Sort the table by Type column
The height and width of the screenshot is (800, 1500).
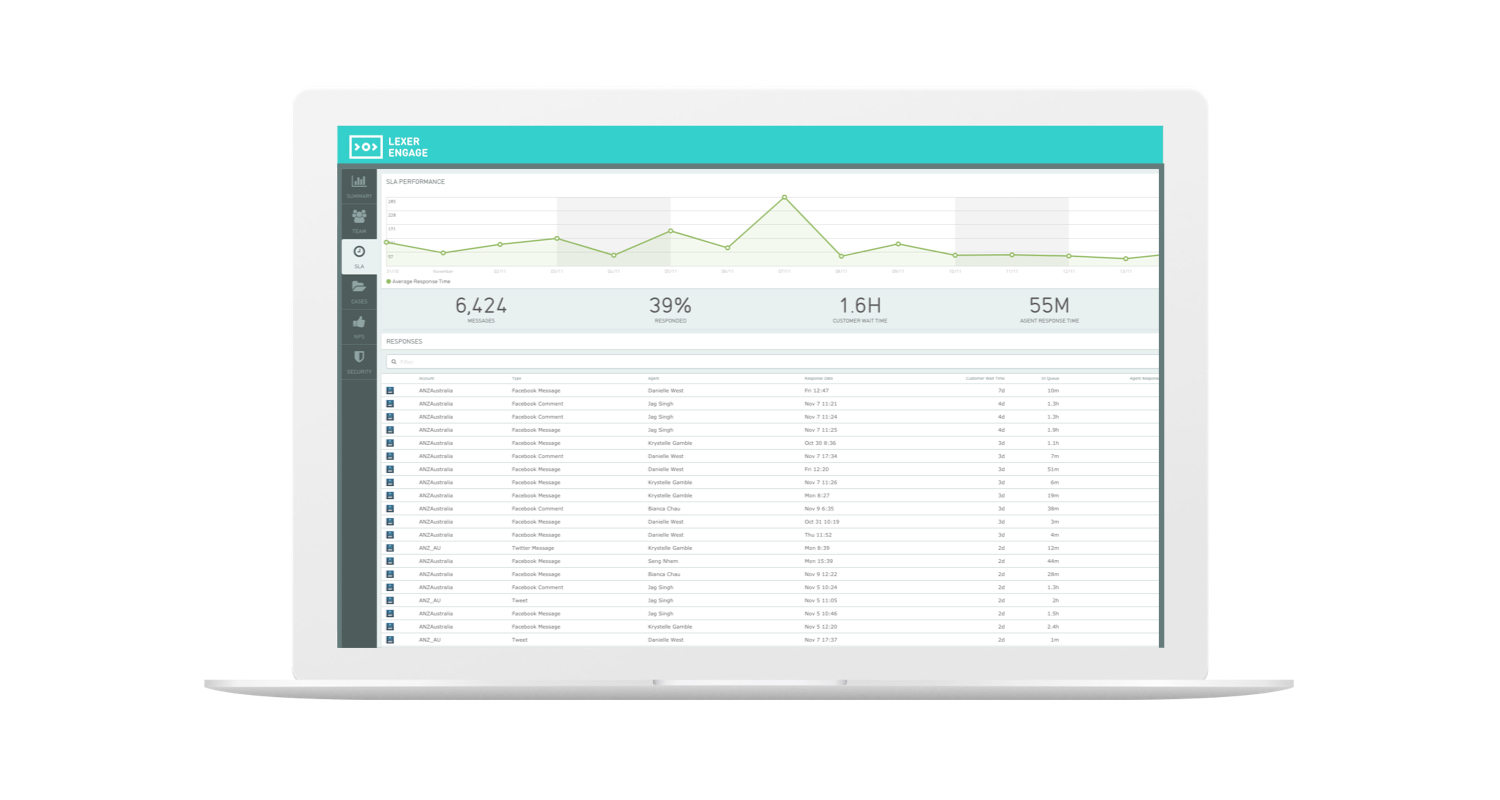[x=516, y=378]
